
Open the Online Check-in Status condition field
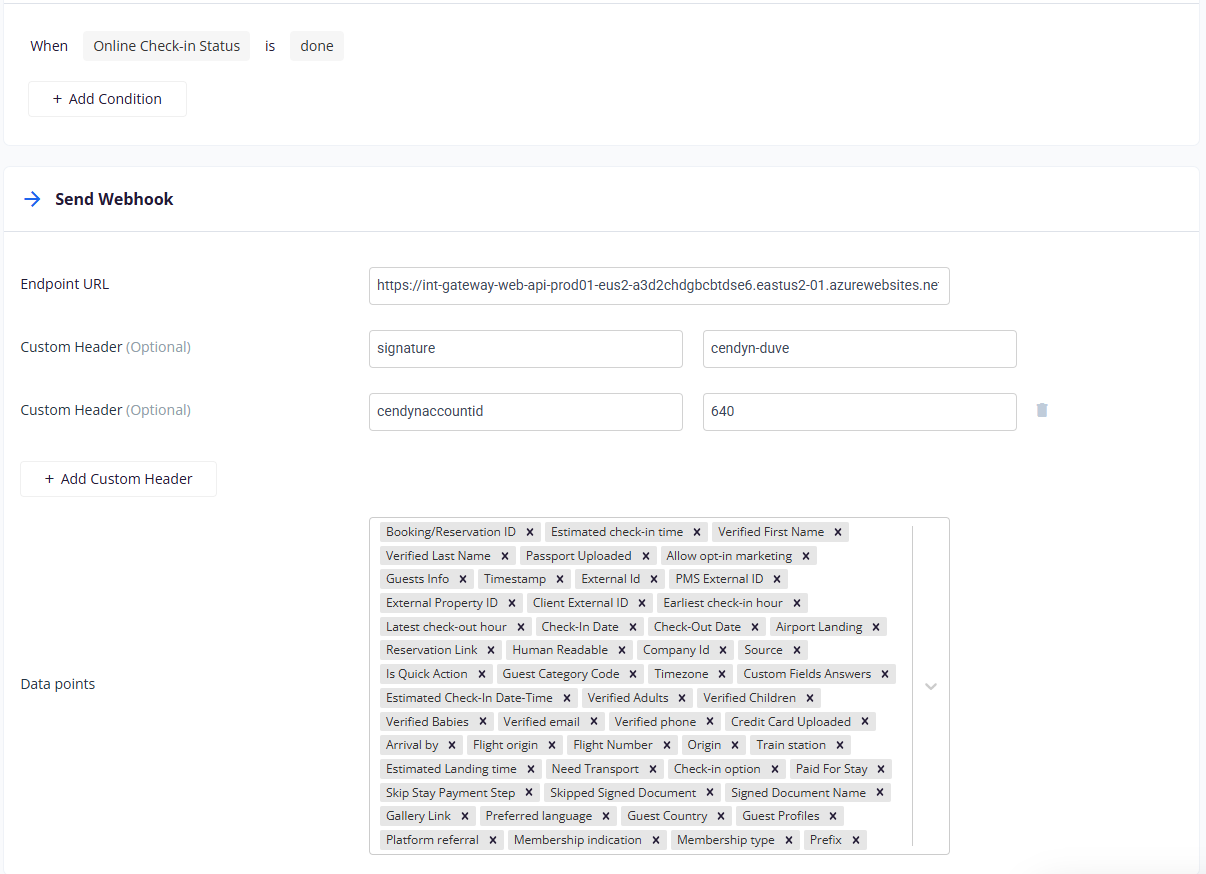(x=166, y=46)
